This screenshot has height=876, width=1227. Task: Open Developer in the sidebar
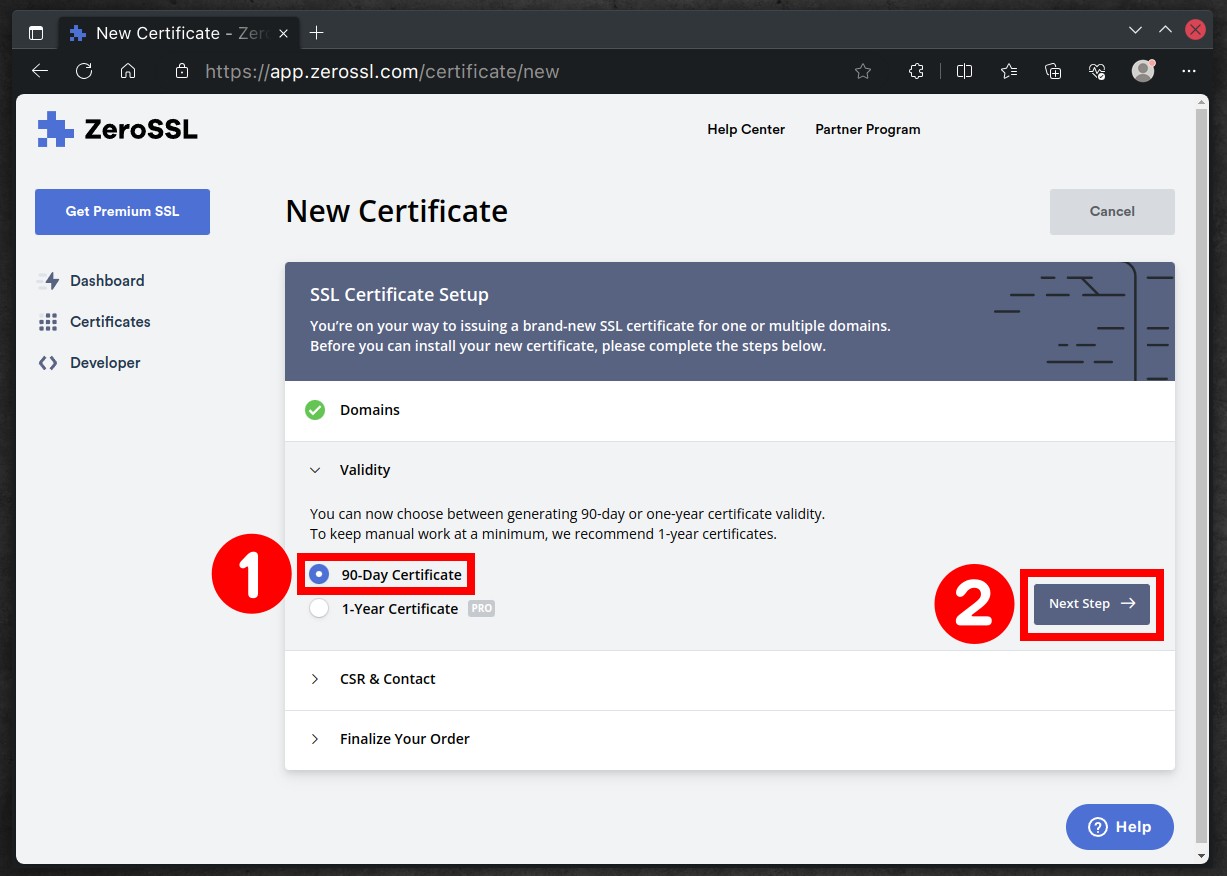(x=89, y=363)
